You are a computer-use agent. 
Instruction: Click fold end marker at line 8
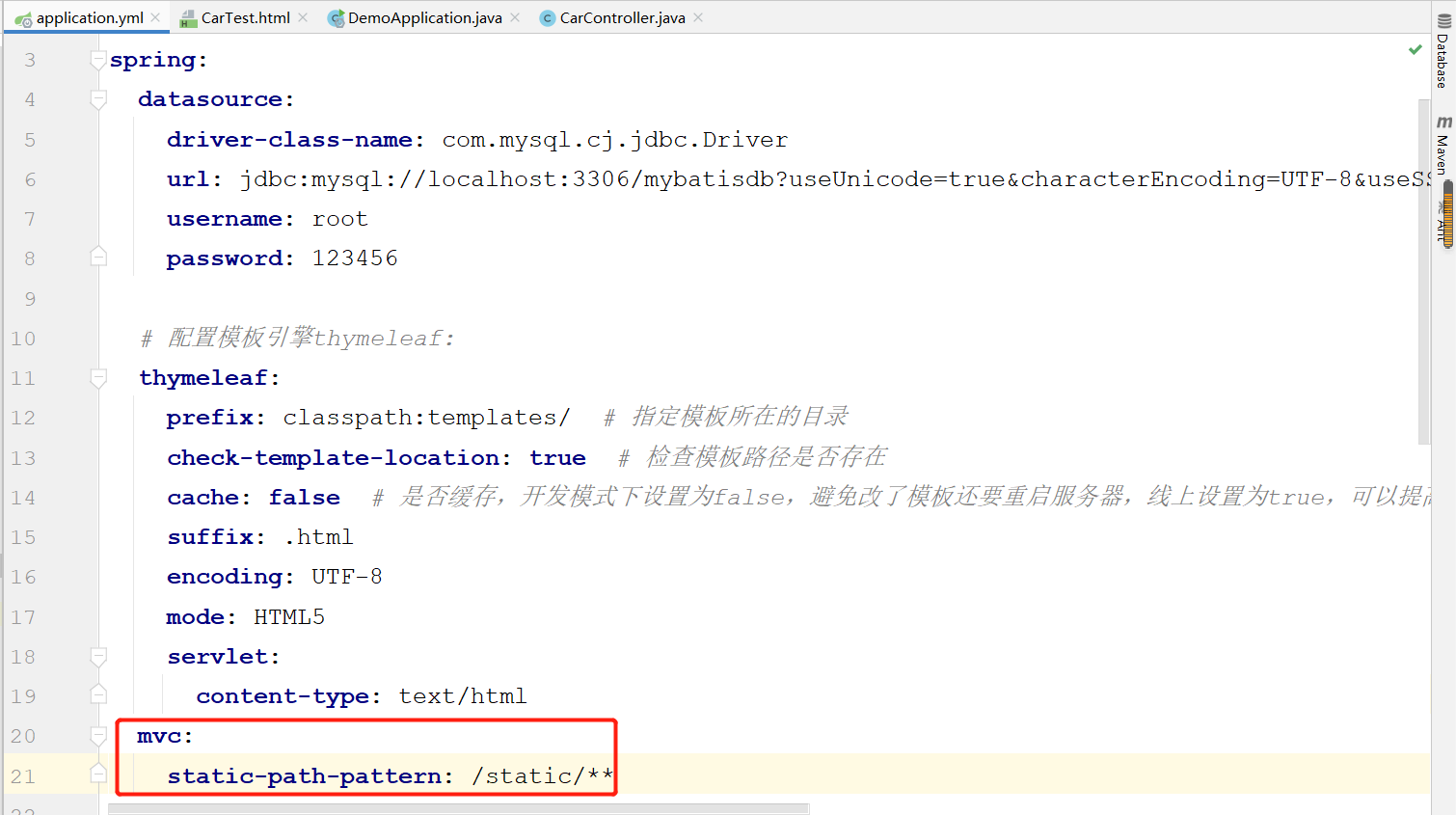tap(97, 258)
